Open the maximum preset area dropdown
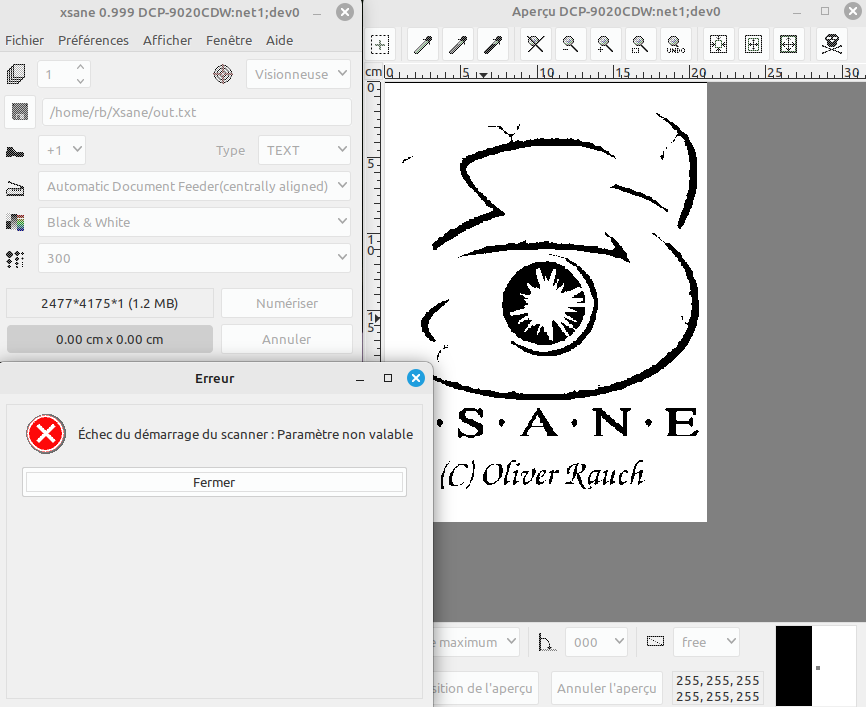The width and height of the screenshot is (866, 707). point(477,642)
